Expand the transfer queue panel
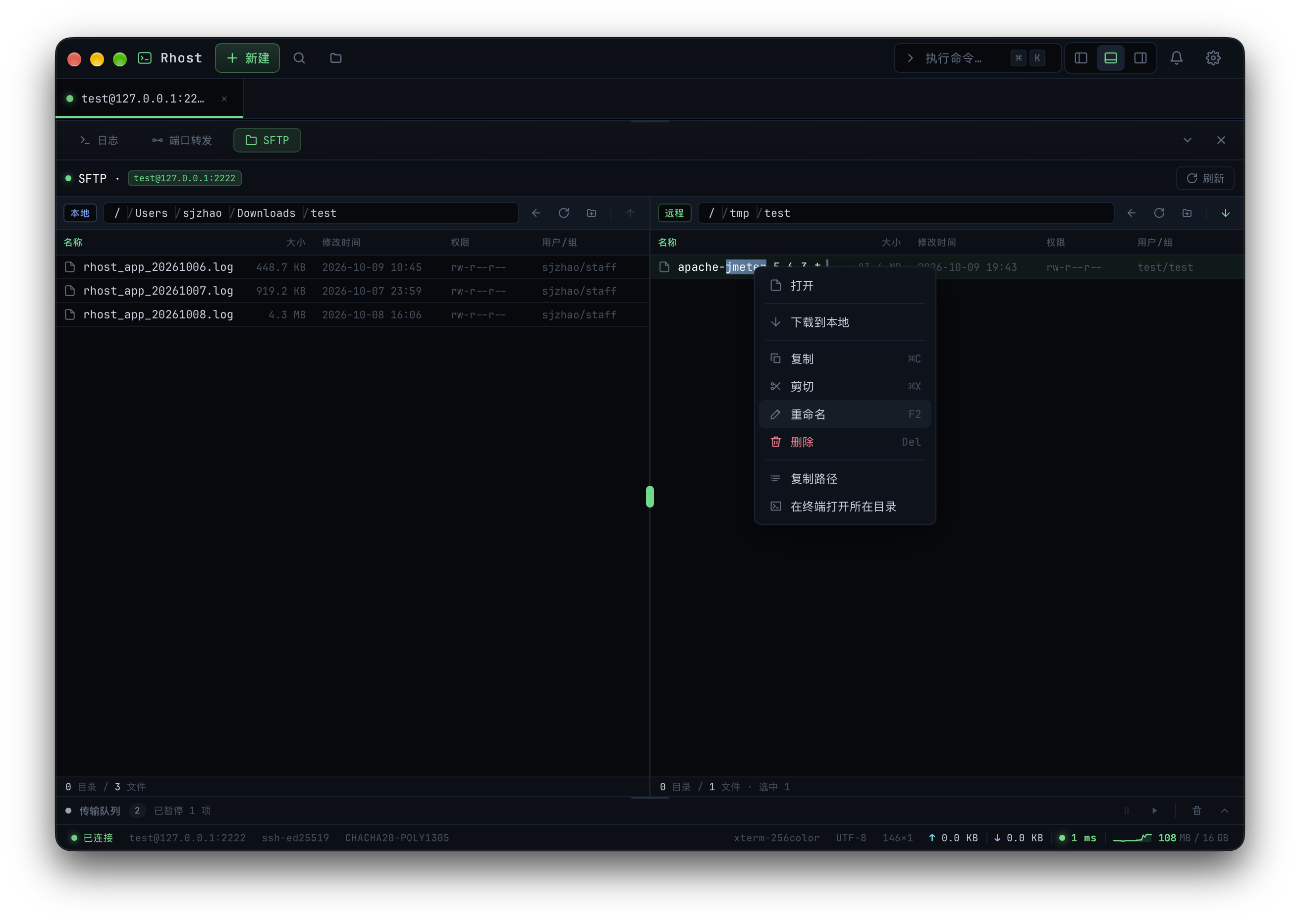Viewport: 1300px width, 924px height. coord(1224,810)
